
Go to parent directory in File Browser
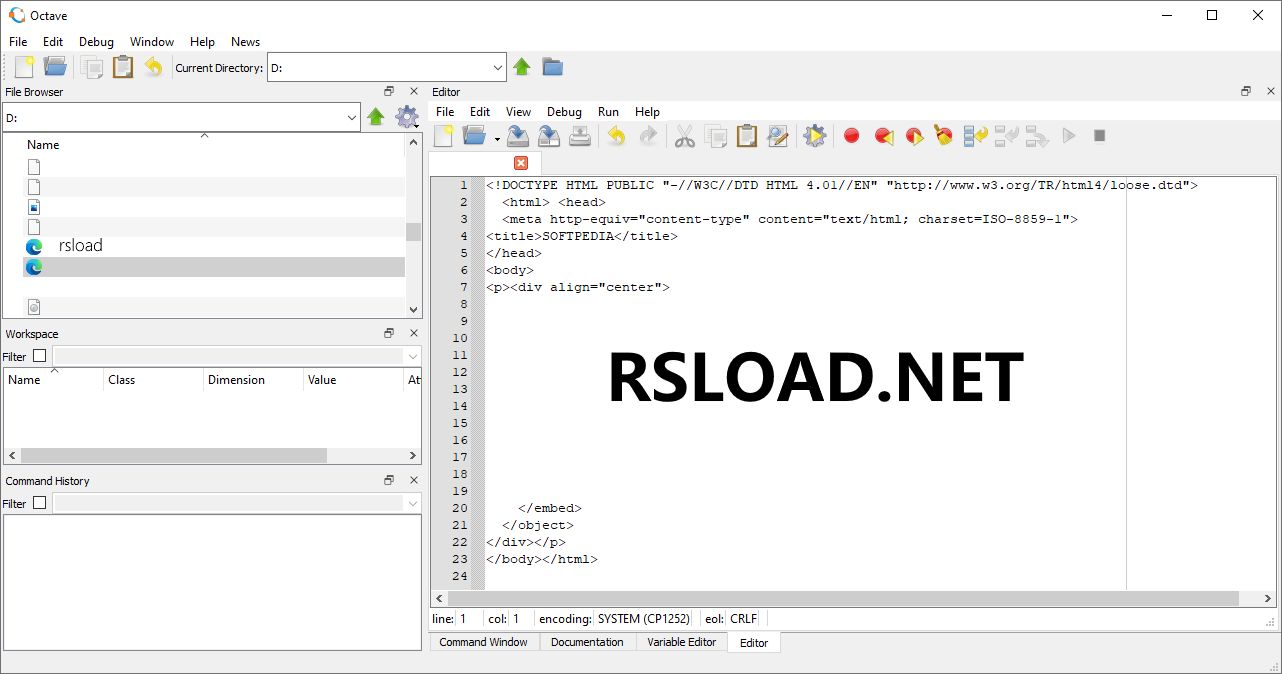click(376, 117)
